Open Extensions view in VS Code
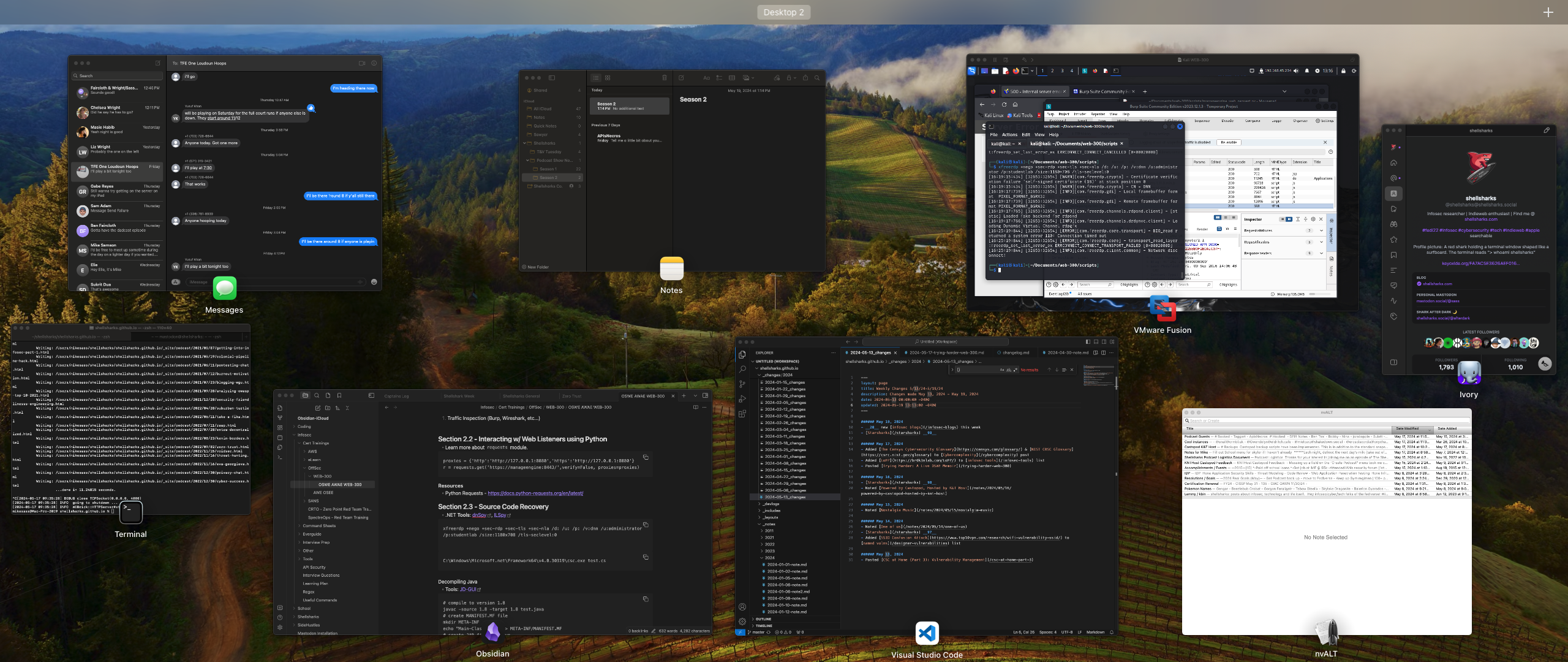The width and height of the screenshot is (1568, 662). 742,414
